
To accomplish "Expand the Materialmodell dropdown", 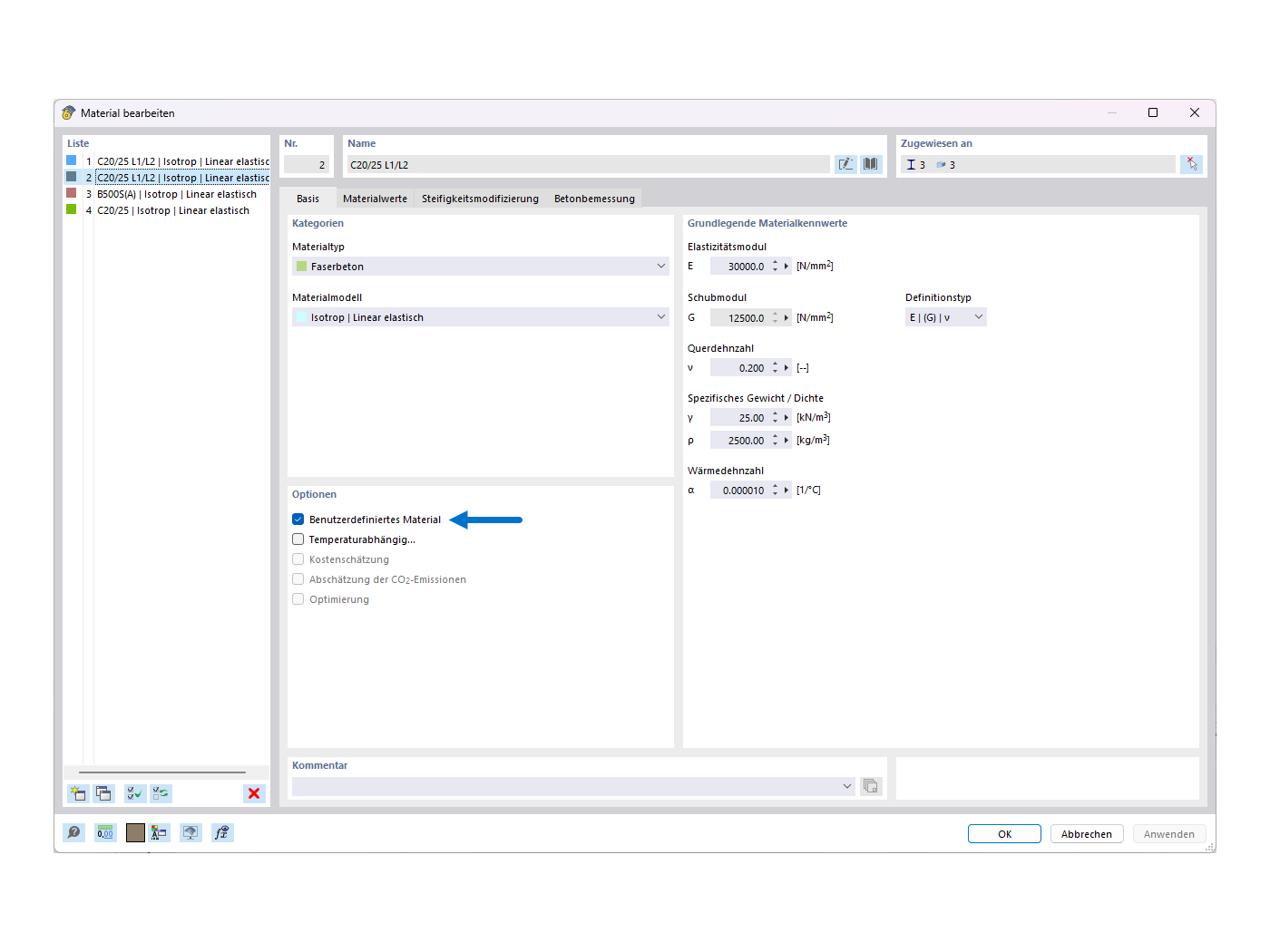I will [x=660, y=316].
